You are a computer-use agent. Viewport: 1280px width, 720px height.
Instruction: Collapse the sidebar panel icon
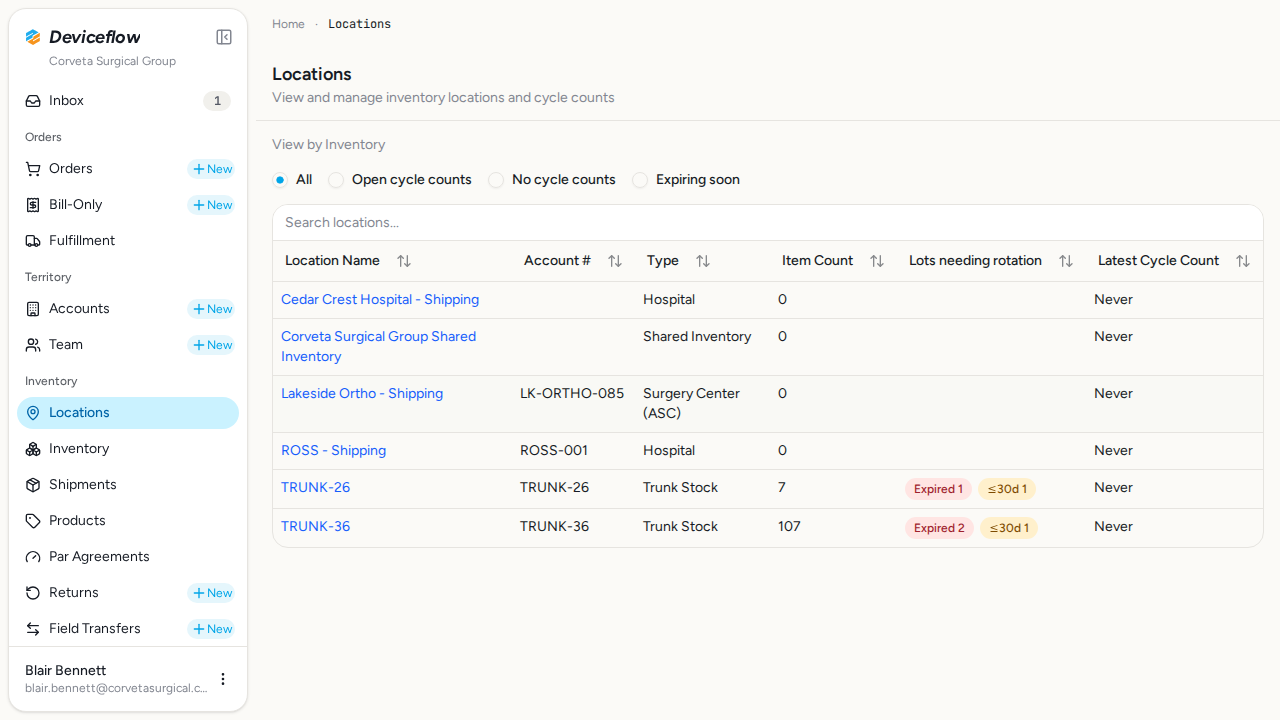[x=224, y=37]
